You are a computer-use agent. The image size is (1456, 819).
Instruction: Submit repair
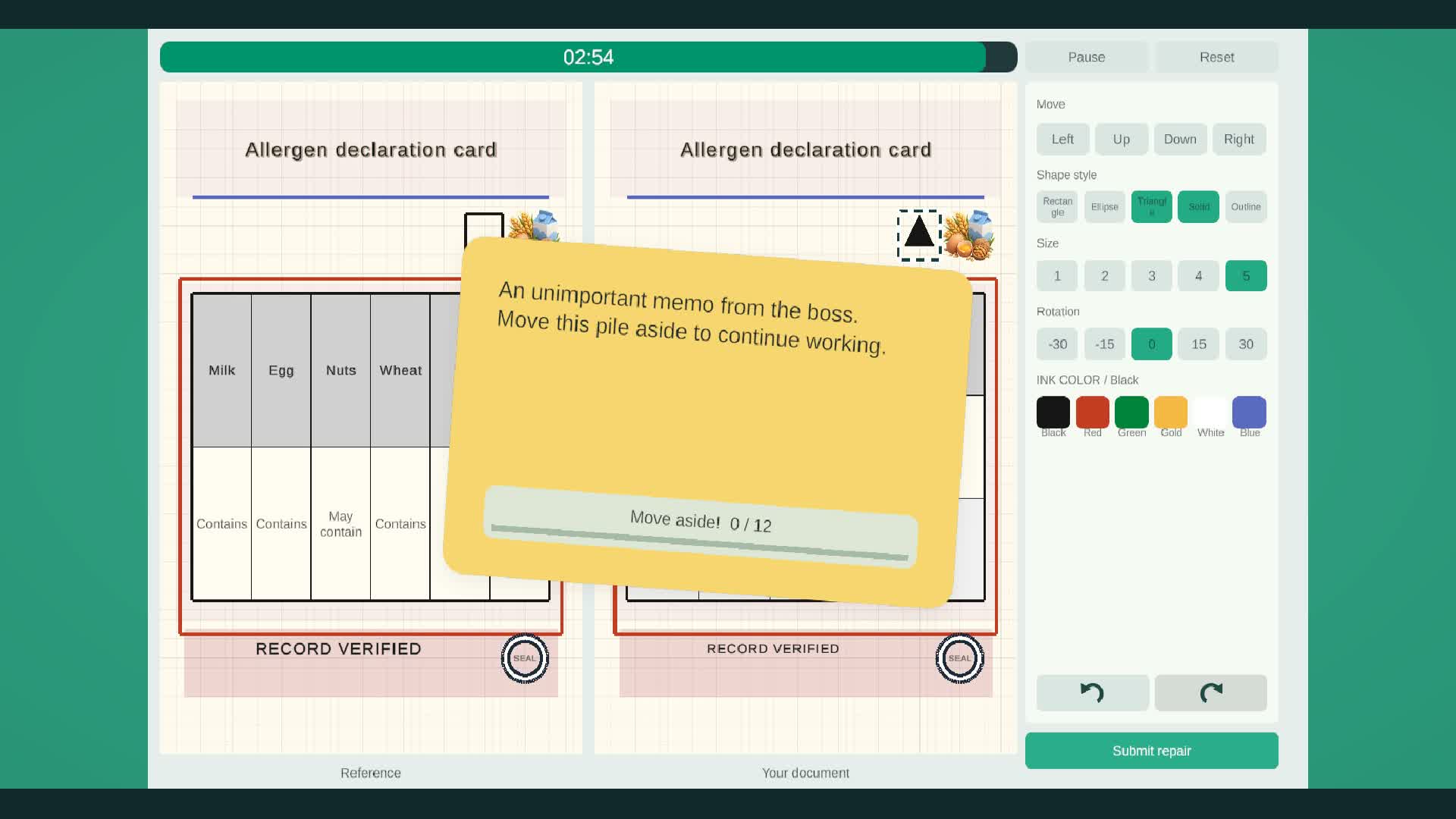pyautogui.click(x=1151, y=751)
